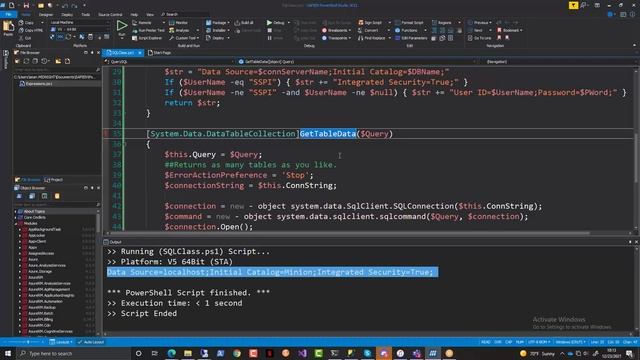
Task: Click the breakpoint marker on line 35
Action: (106, 133)
